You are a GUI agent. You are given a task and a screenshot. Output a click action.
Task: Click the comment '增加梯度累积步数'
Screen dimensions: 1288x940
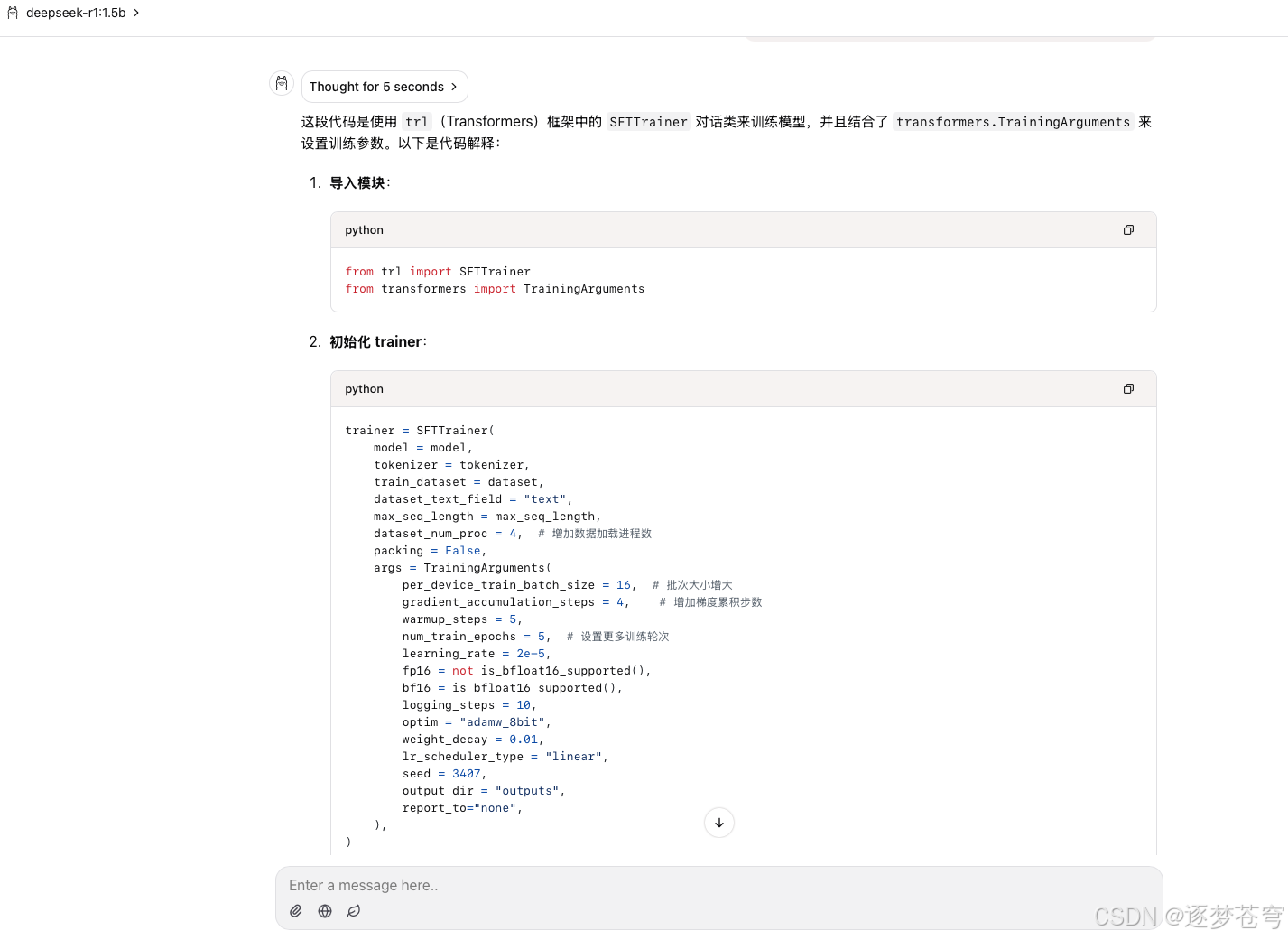click(718, 602)
